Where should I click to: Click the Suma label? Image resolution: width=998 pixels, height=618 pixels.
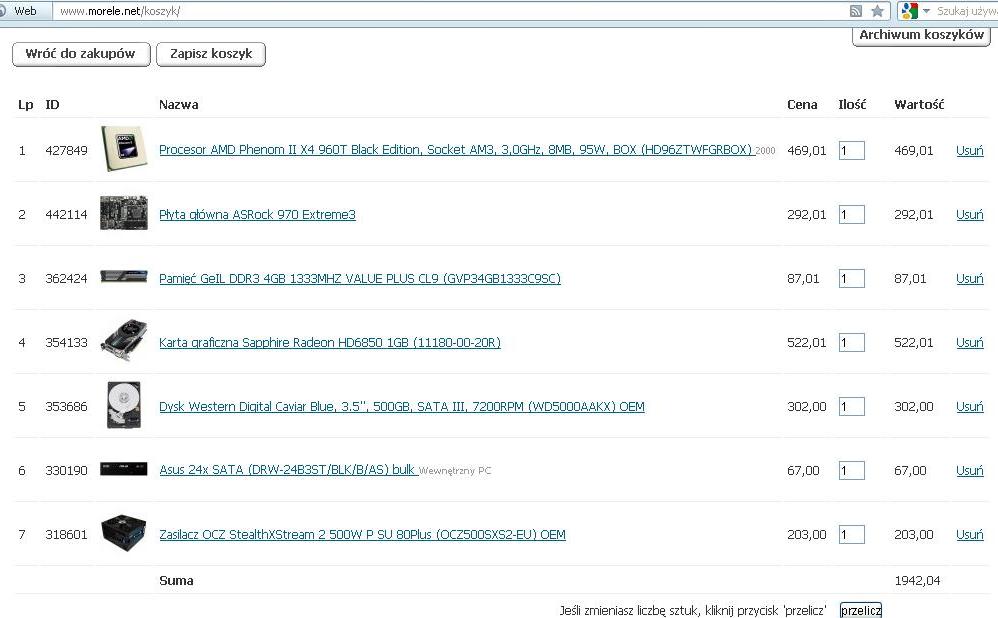pyautogui.click(x=176, y=580)
